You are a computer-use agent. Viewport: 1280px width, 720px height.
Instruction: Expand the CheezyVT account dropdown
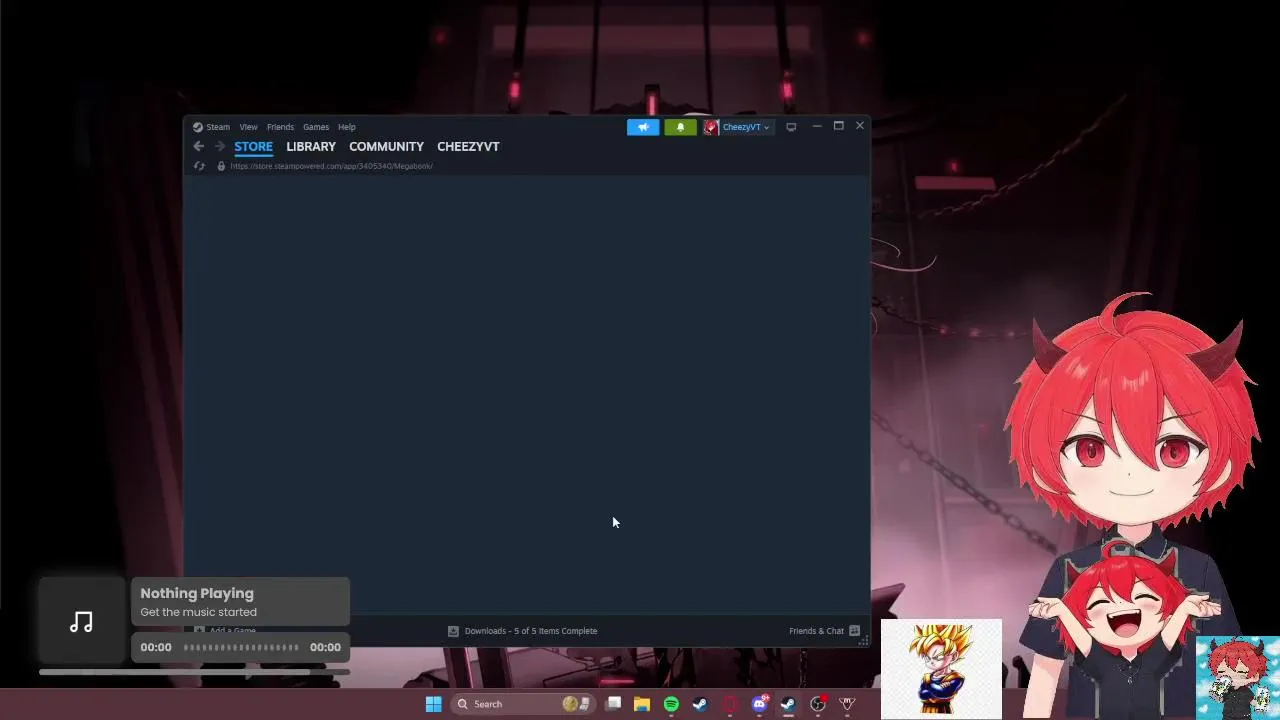click(x=746, y=127)
